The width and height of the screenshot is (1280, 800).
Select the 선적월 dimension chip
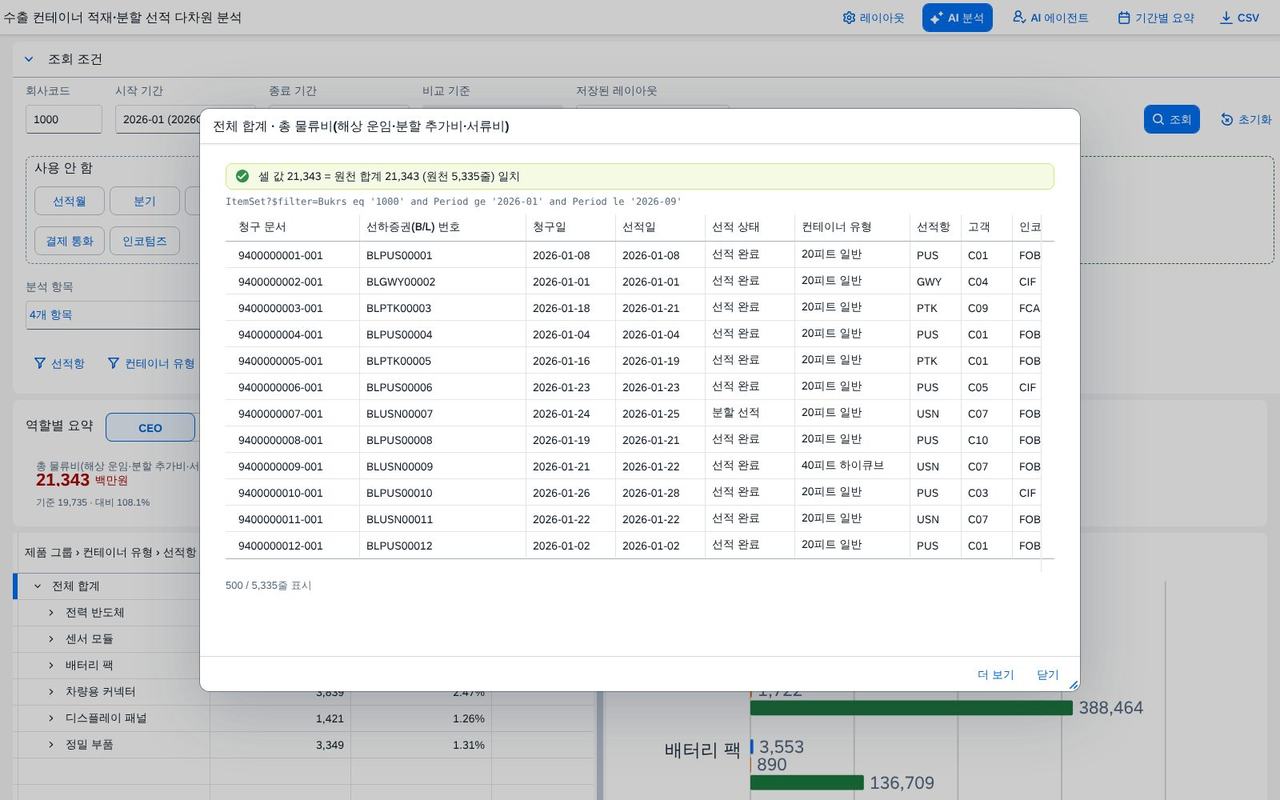point(69,201)
